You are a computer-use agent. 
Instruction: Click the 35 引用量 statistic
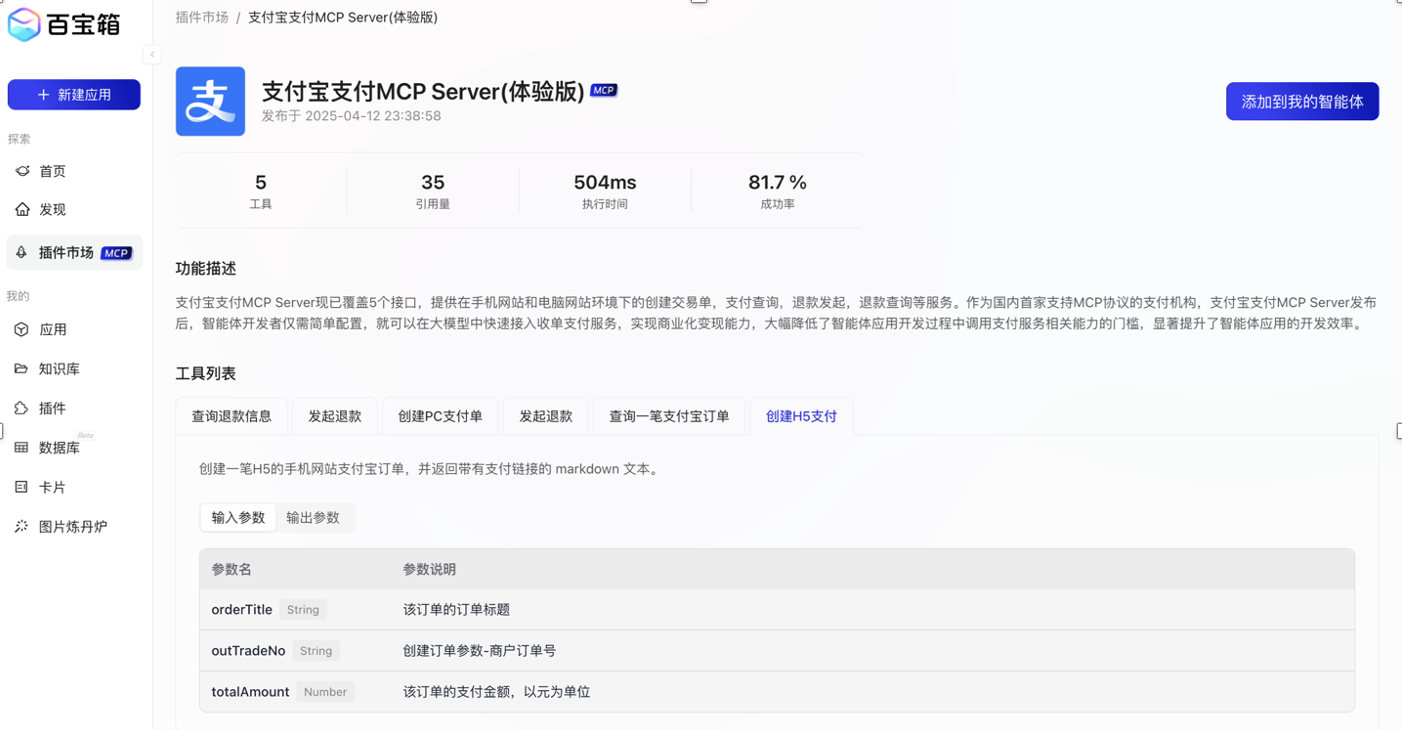point(433,190)
